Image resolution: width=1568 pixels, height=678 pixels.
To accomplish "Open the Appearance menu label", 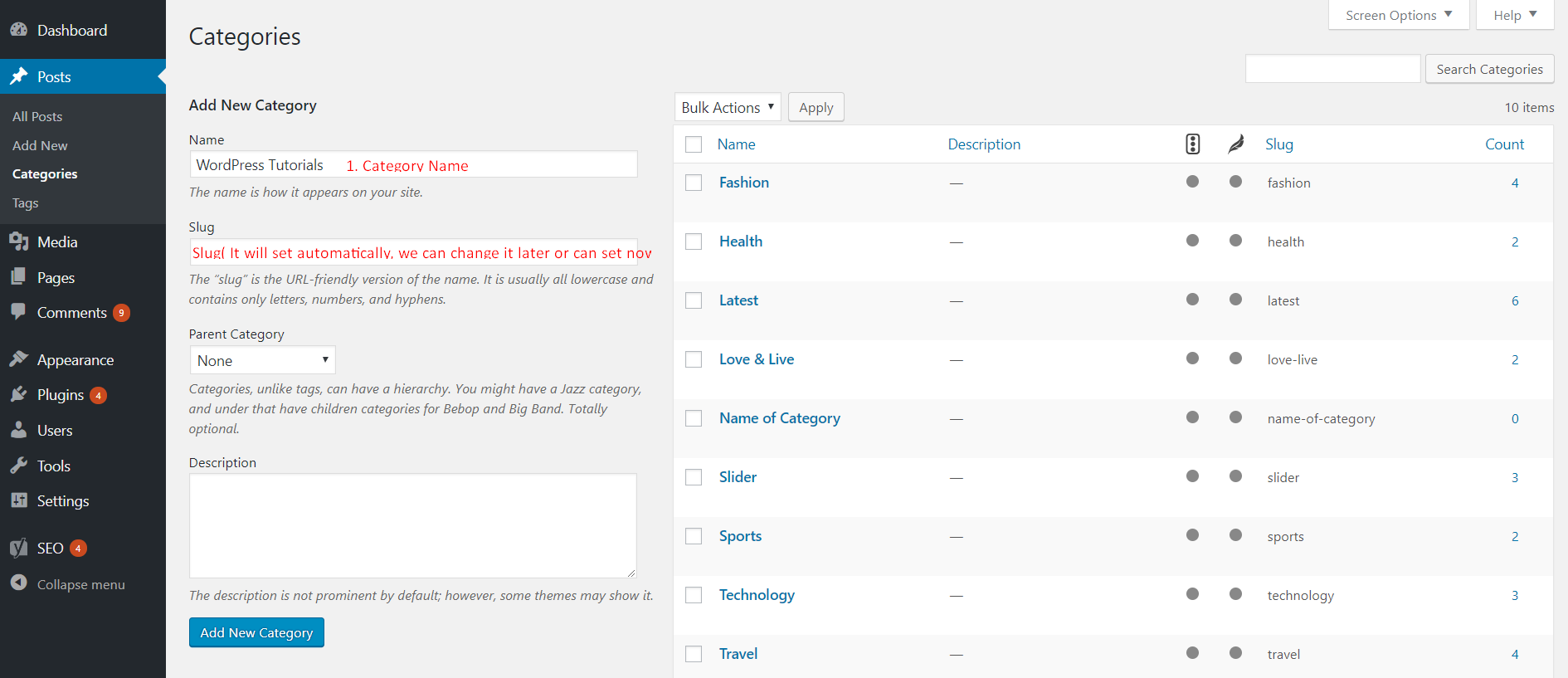I will 75,359.
